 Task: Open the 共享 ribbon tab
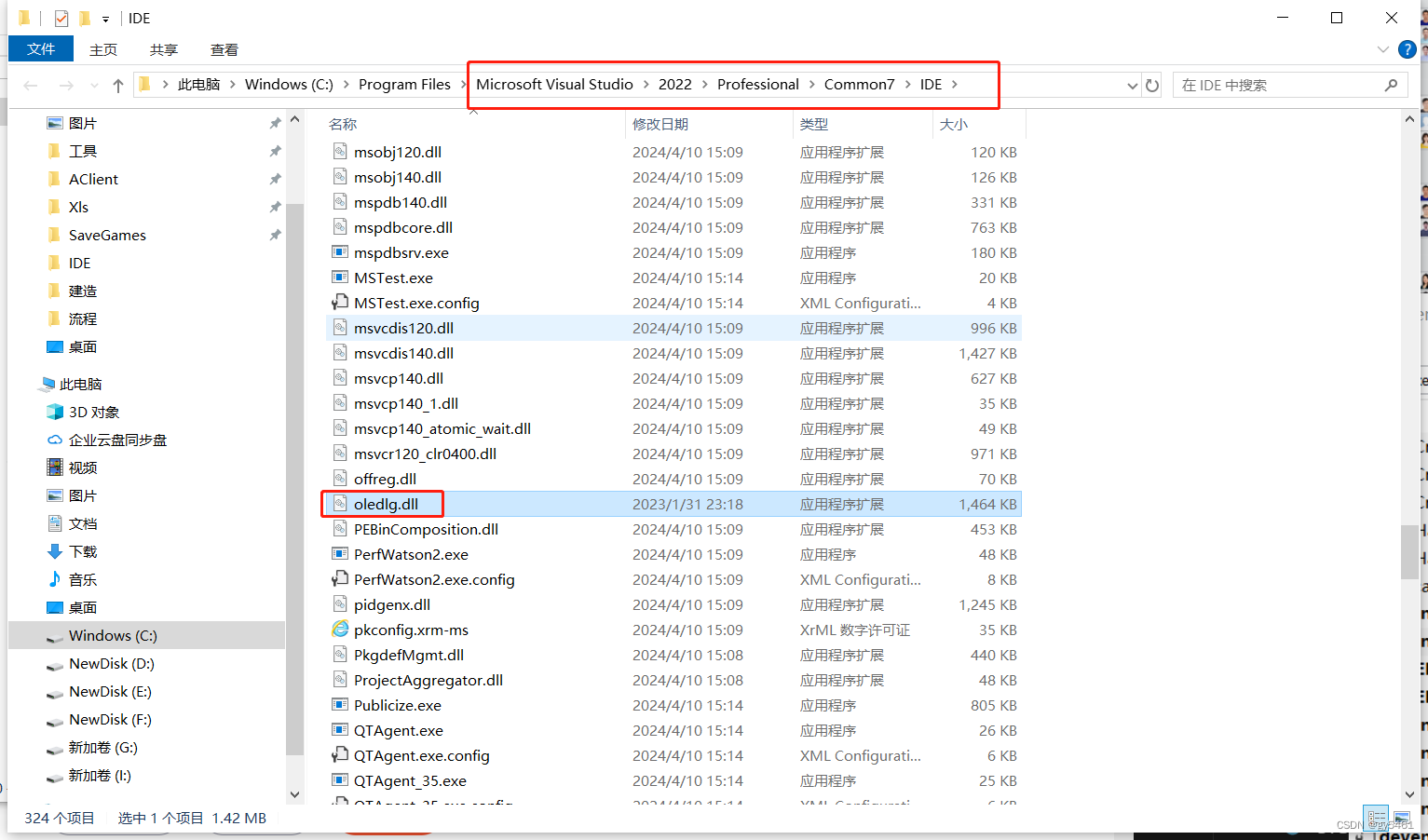tap(164, 49)
